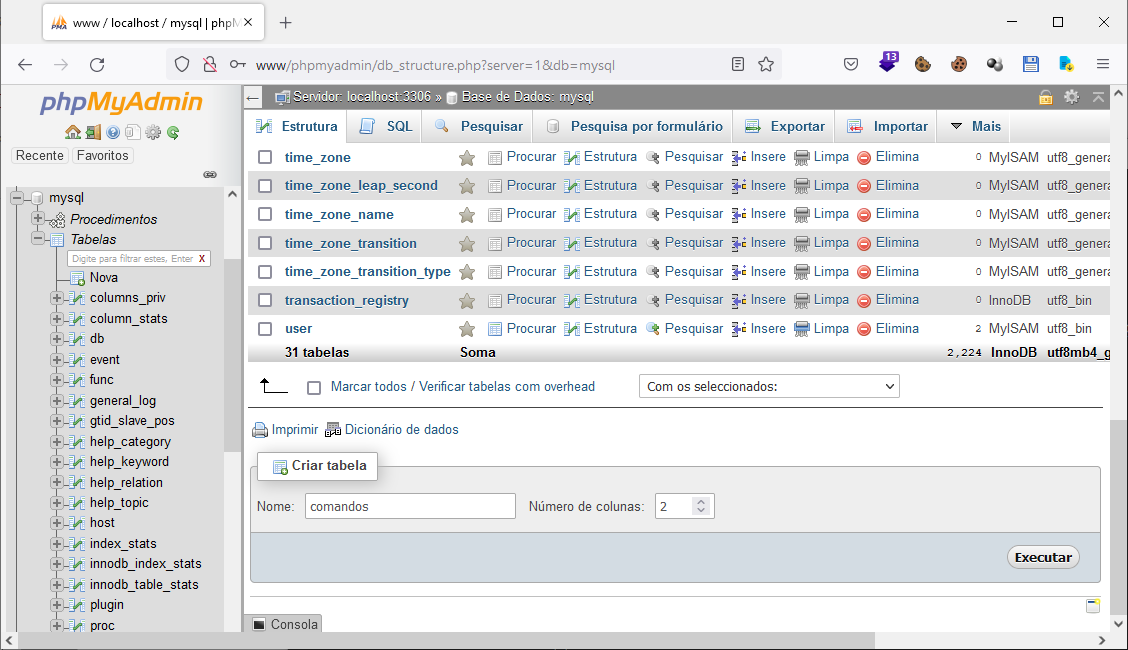Viewport: 1128px width, 650px height.
Task: Click Dicionário de dados icon
Action: point(332,430)
